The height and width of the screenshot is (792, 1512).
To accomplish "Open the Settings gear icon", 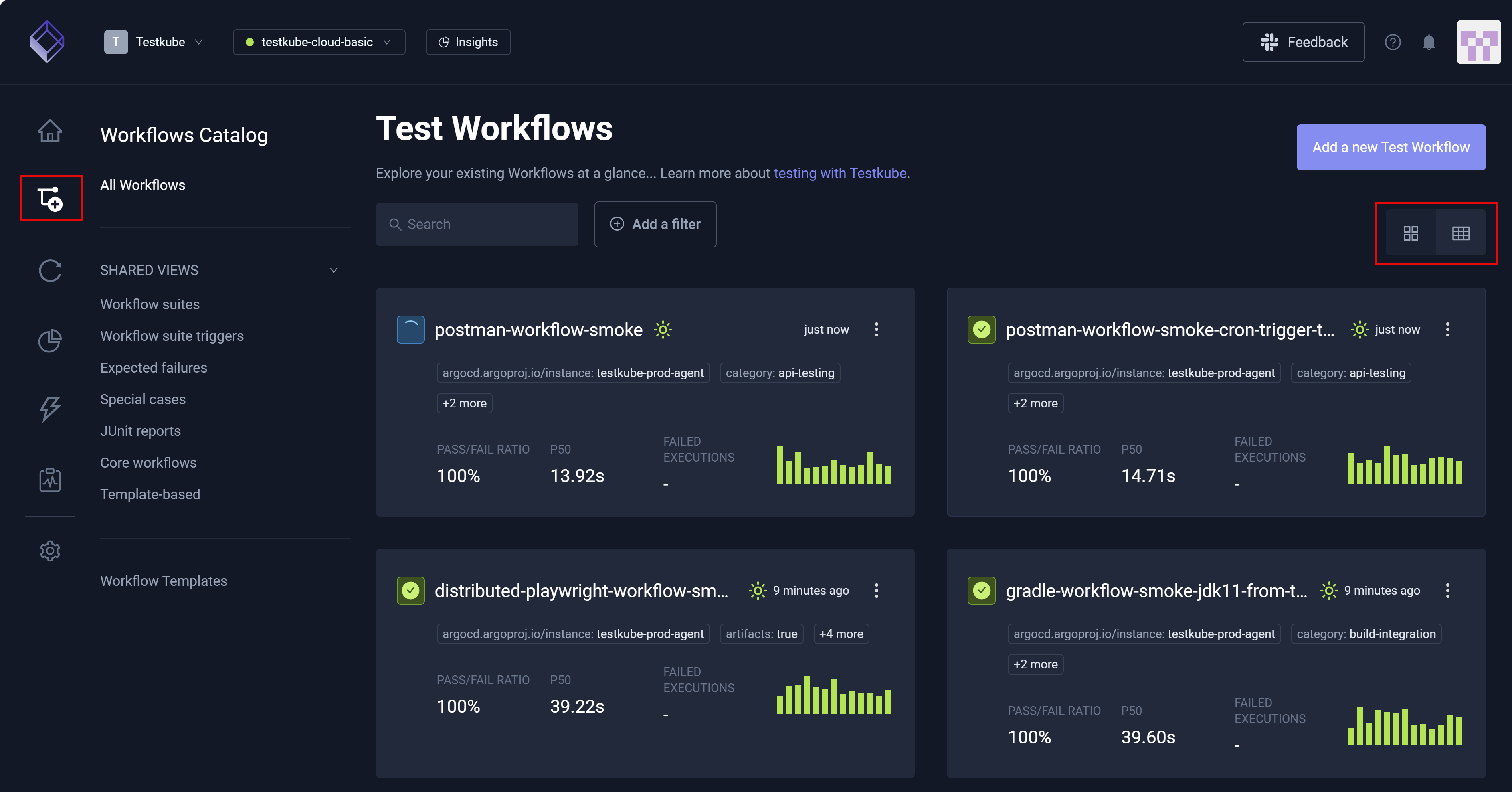I will pyautogui.click(x=51, y=550).
